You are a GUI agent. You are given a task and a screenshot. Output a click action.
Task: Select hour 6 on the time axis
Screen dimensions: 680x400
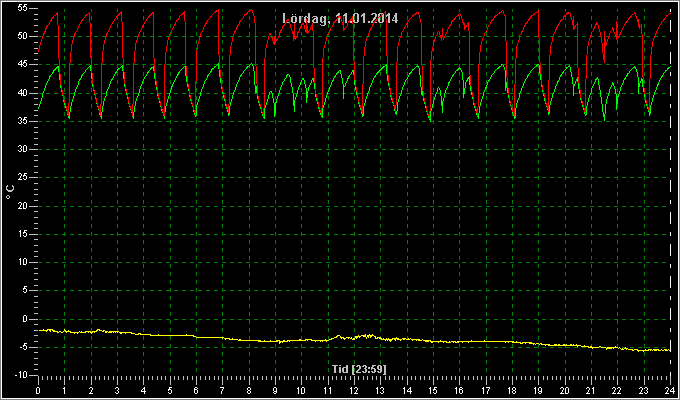point(196,389)
